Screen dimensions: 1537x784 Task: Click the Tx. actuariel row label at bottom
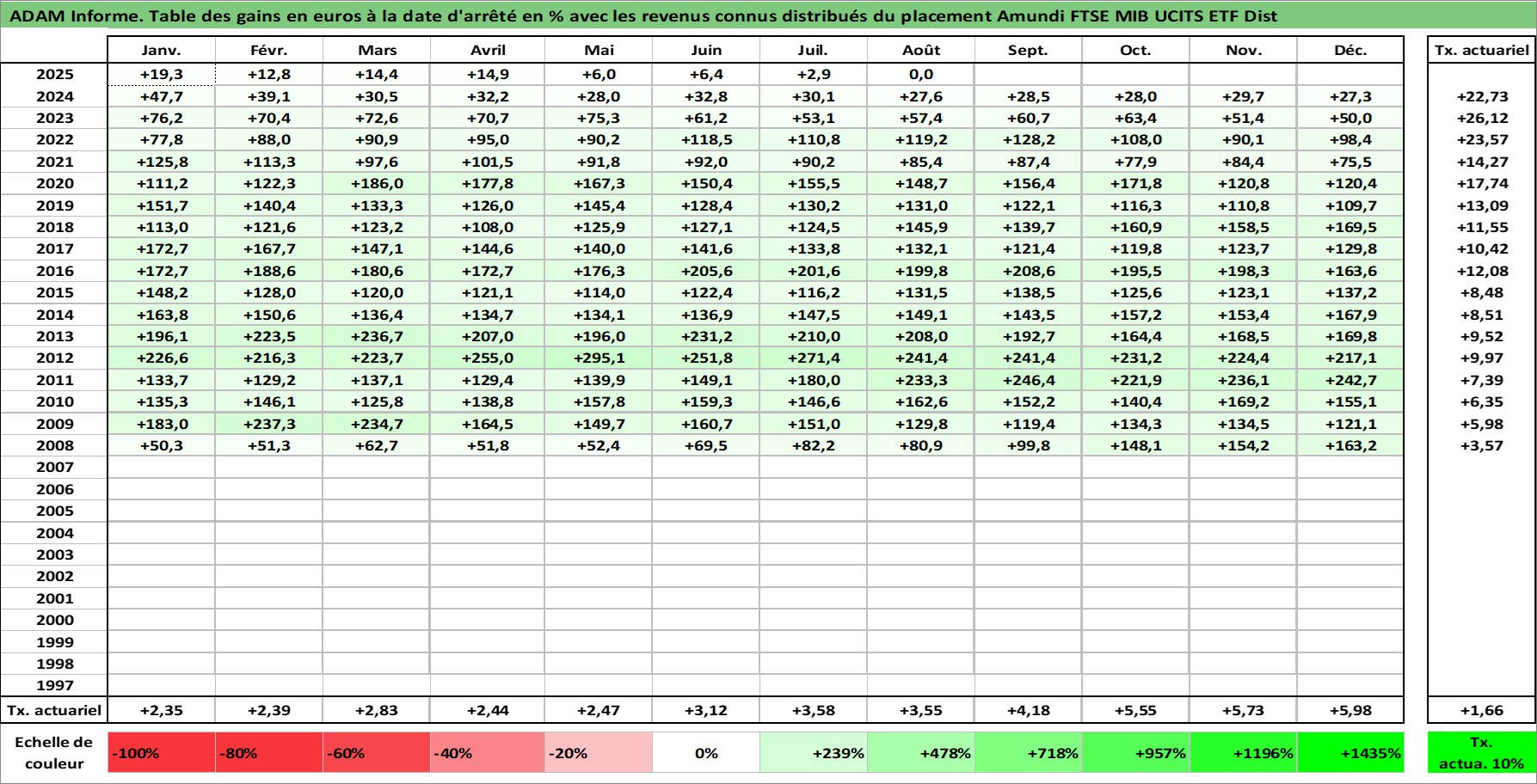(x=54, y=710)
